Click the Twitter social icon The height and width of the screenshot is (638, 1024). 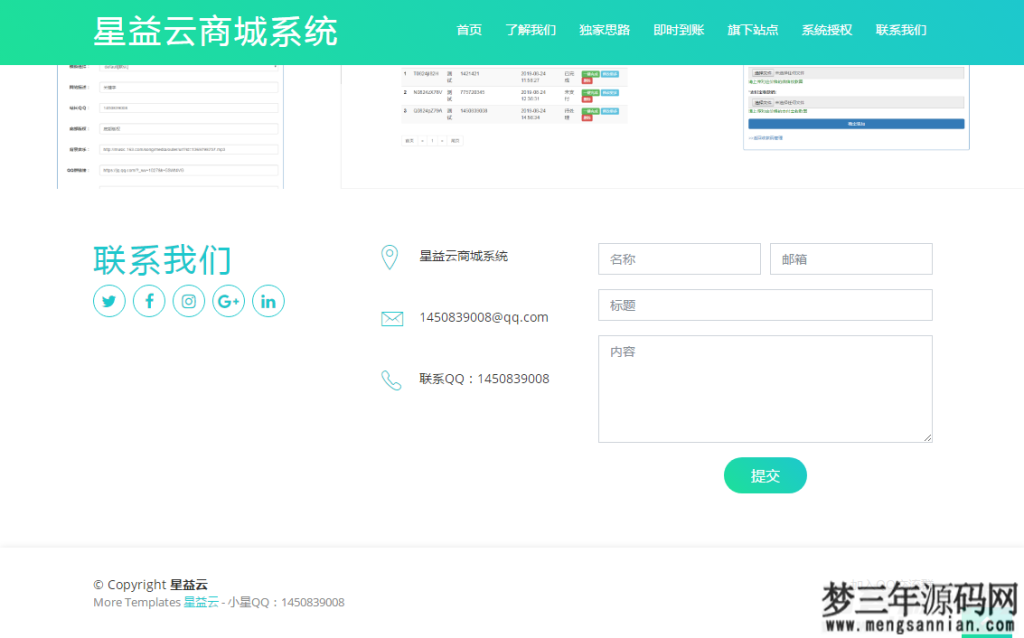click(x=109, y=300)
